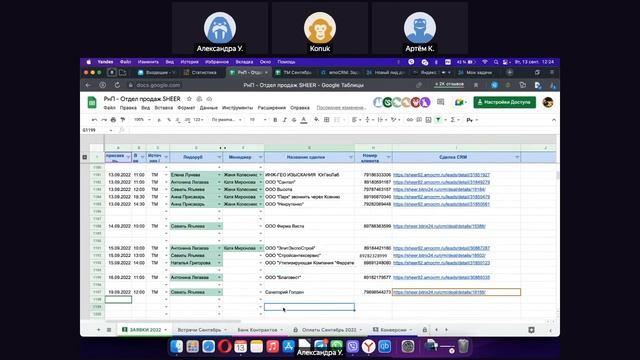
Task: Open the Trash in the Dock
Action: click(x=463, y=347)
